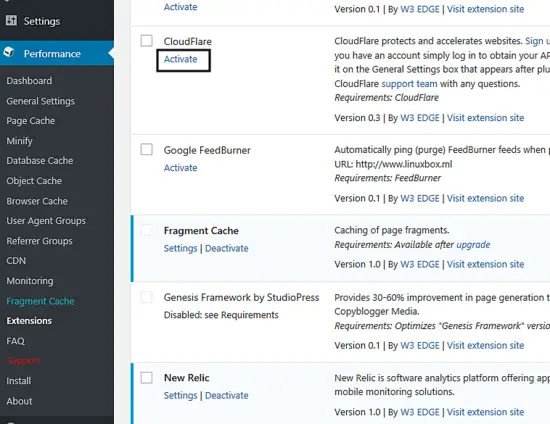The height and width of the screenshot is (424, 550).
Task: Click 'Requirements: CloudFlare' text
Action: [387, 97]
